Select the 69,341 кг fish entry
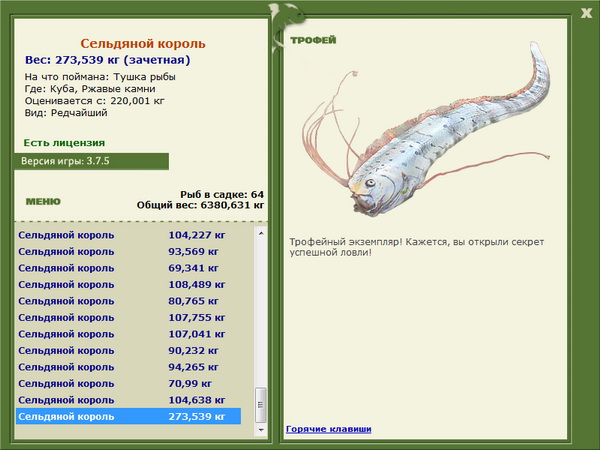This screenshot has width=600, height=450. point(129,268)
